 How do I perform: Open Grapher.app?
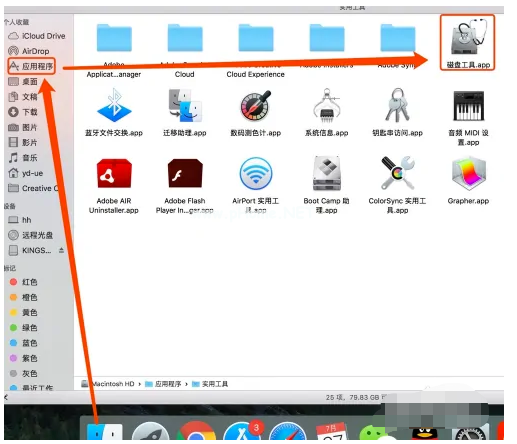click(x=468, y=173)
